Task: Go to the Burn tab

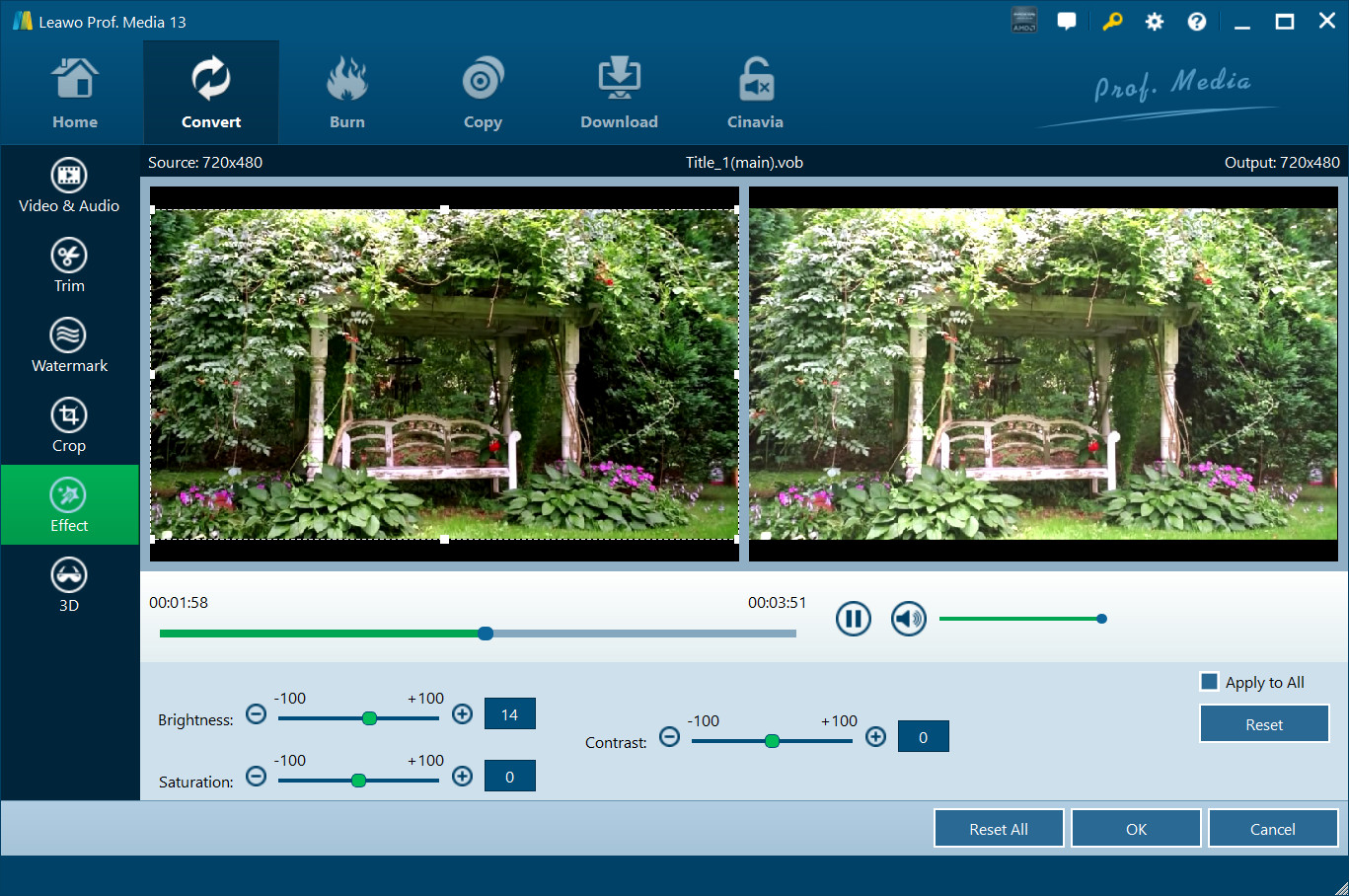Action: pyautogui.click(x=347, y=95)
